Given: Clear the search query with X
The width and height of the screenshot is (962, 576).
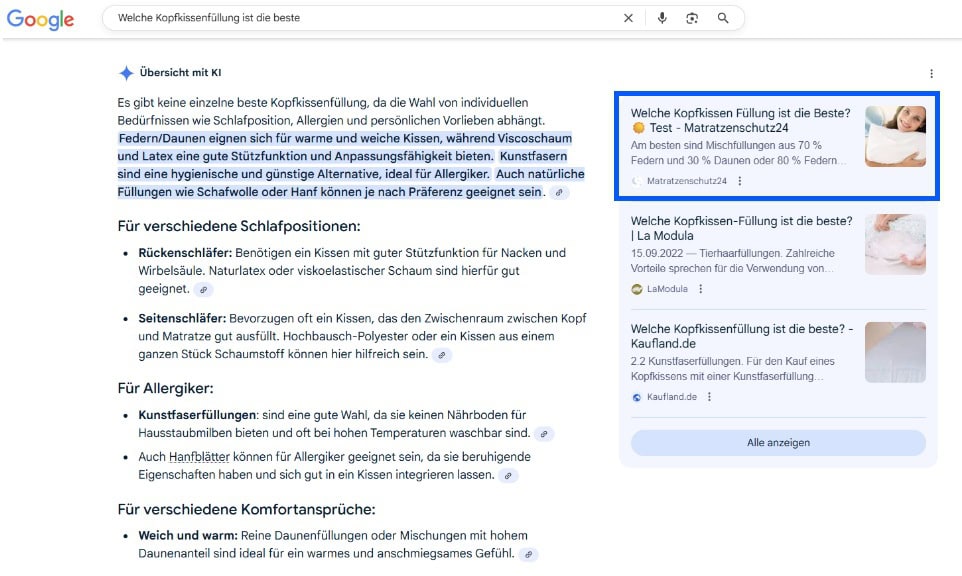Looking at the screenshot, I should click(x=628, y=18).
